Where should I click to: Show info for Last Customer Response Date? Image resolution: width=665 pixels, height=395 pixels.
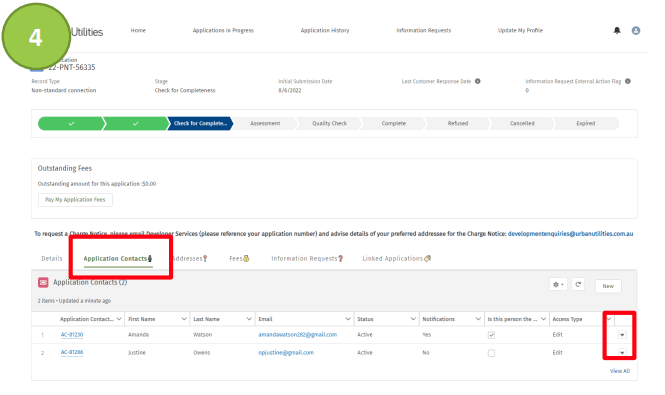click(x=478, y=81)
